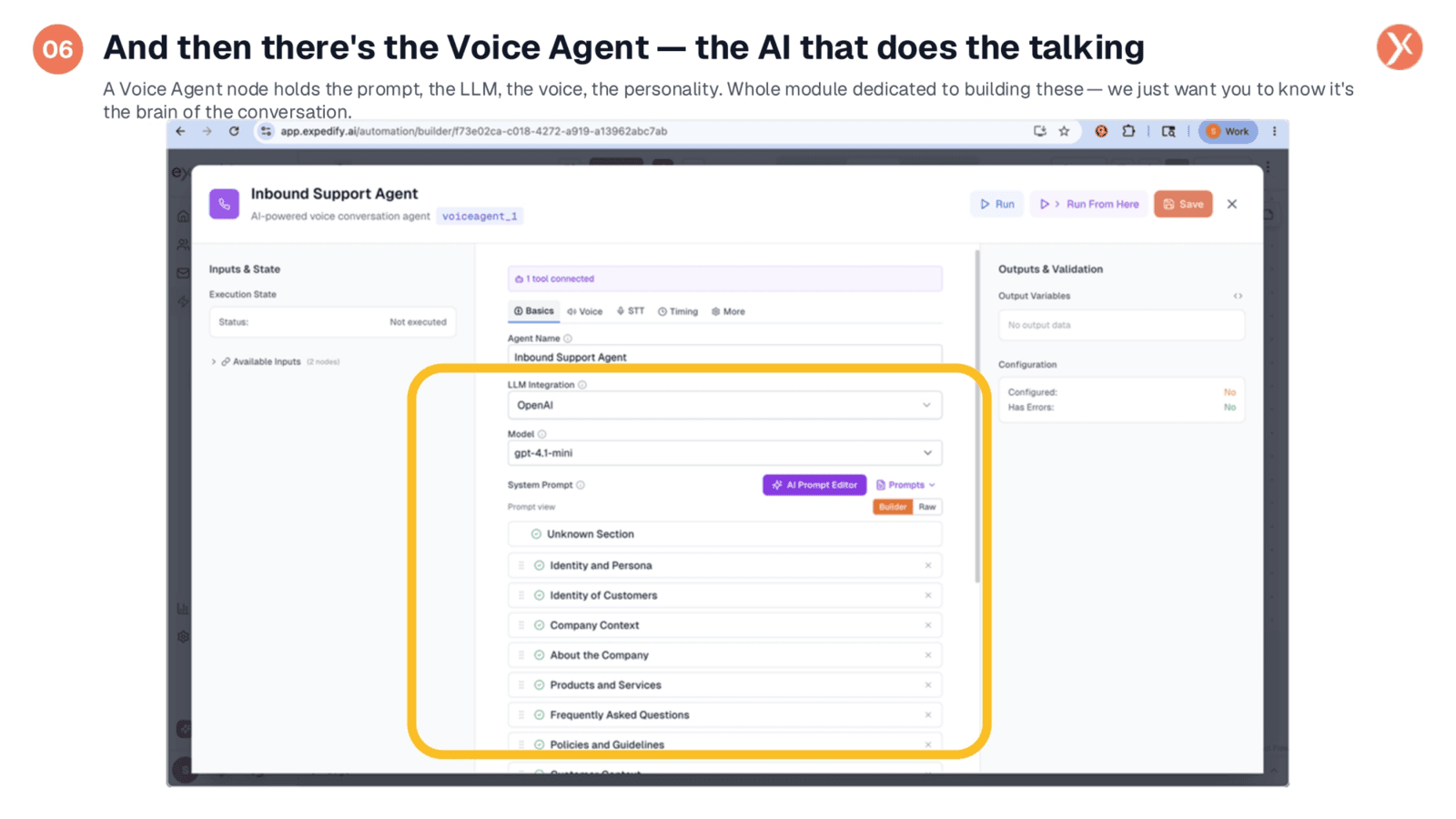Go back using the browser back arrow
This screenshot has width=1456, height=819.
[181, 131]
